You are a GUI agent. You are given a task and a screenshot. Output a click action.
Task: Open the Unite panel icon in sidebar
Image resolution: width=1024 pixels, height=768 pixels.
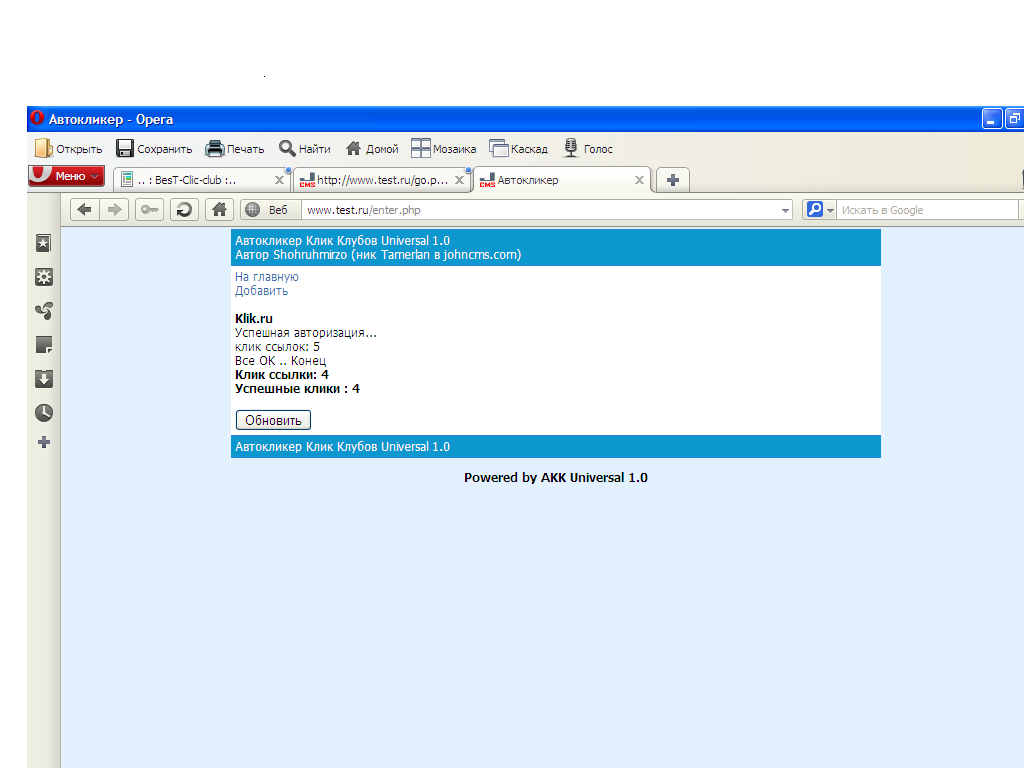coord(44,311)
